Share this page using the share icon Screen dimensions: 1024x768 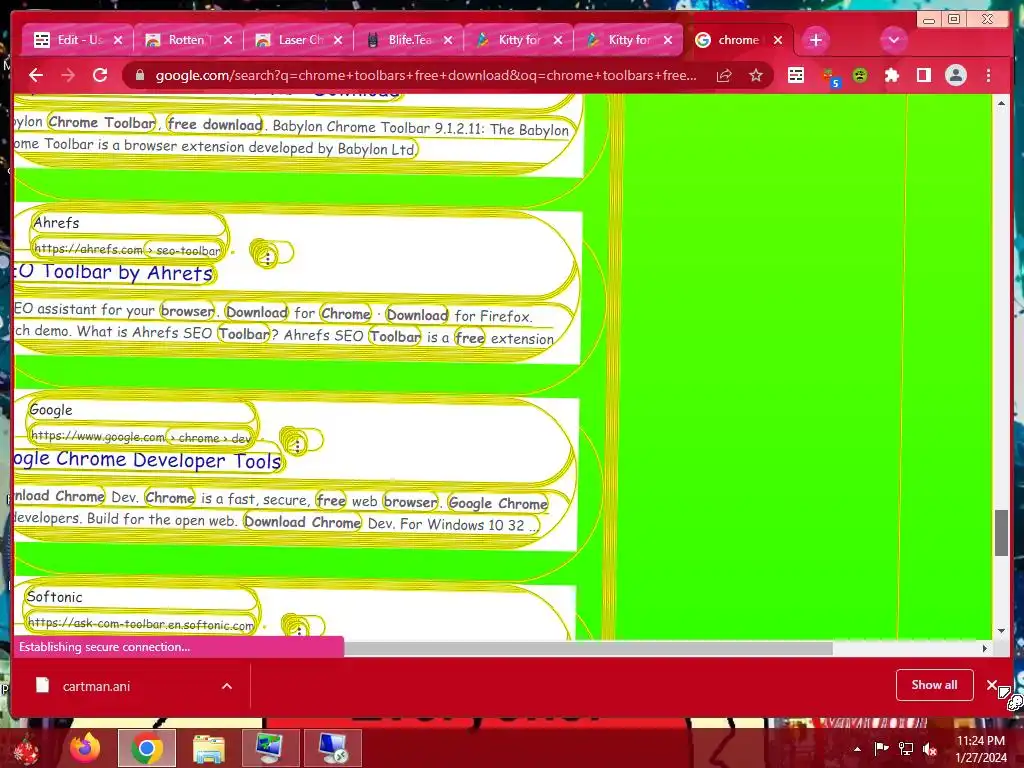click(x=724, y=75)
